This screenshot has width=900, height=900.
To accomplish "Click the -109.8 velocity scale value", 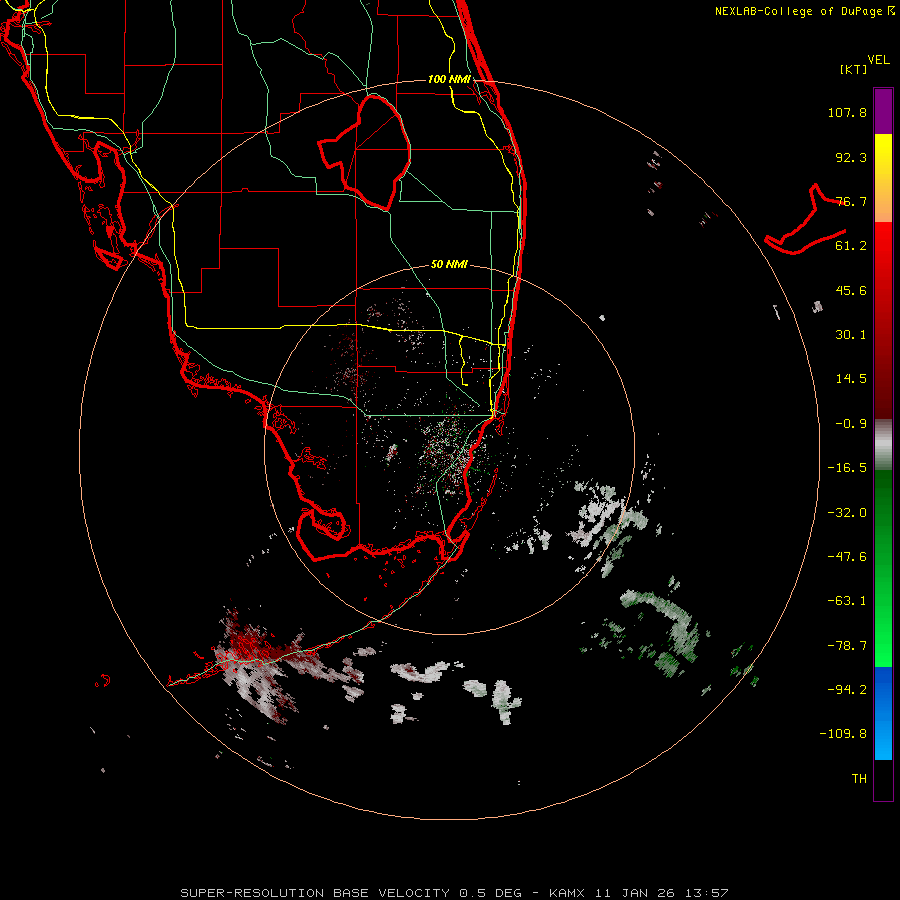I will coord(843,734).
